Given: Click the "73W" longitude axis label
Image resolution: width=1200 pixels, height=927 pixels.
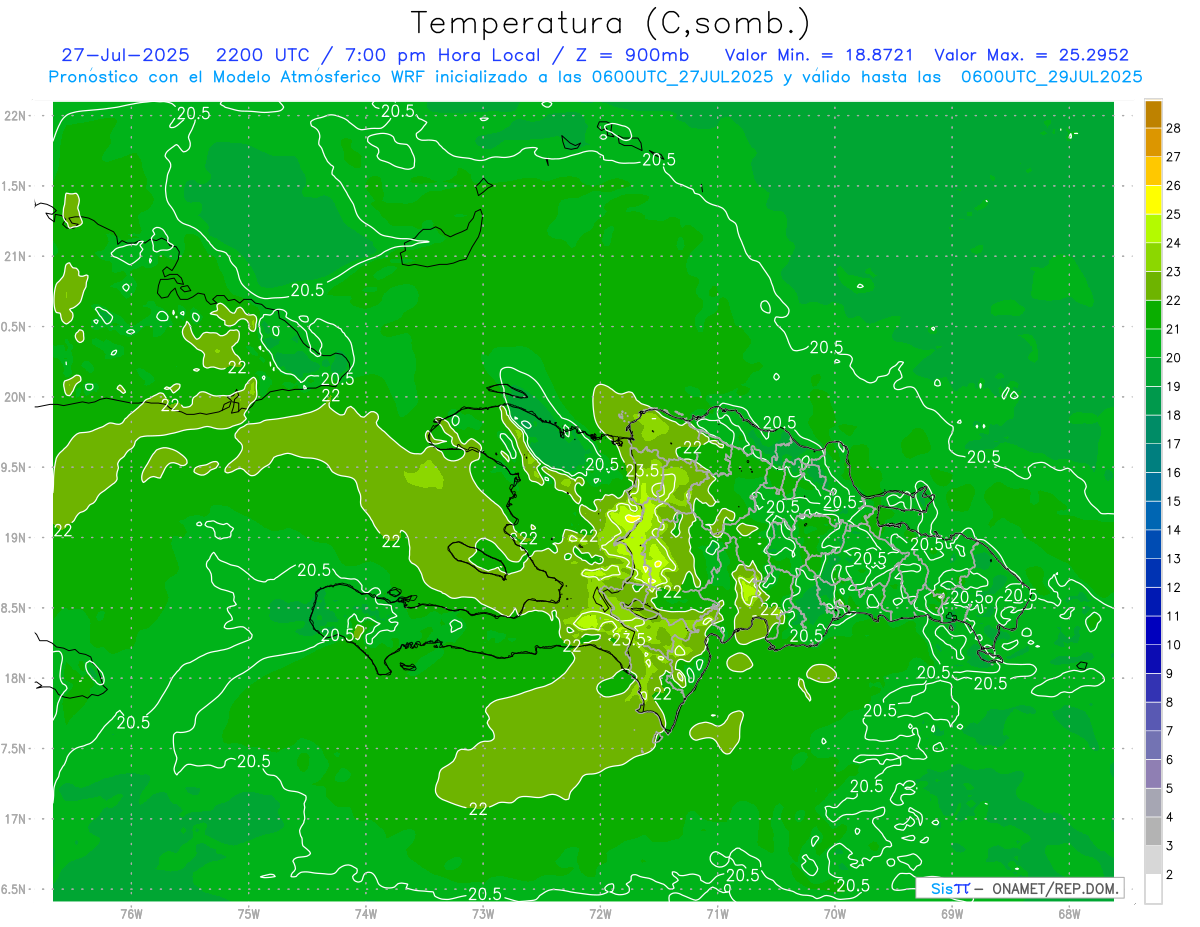Looking at the screenshot, I should point(483,913).
